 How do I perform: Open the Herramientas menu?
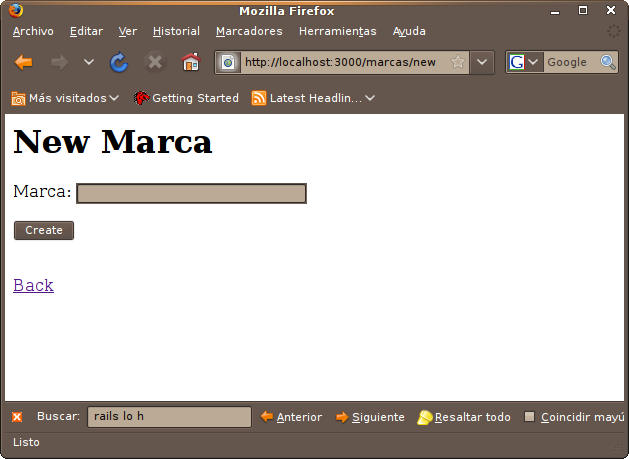[x=337, y=31]
